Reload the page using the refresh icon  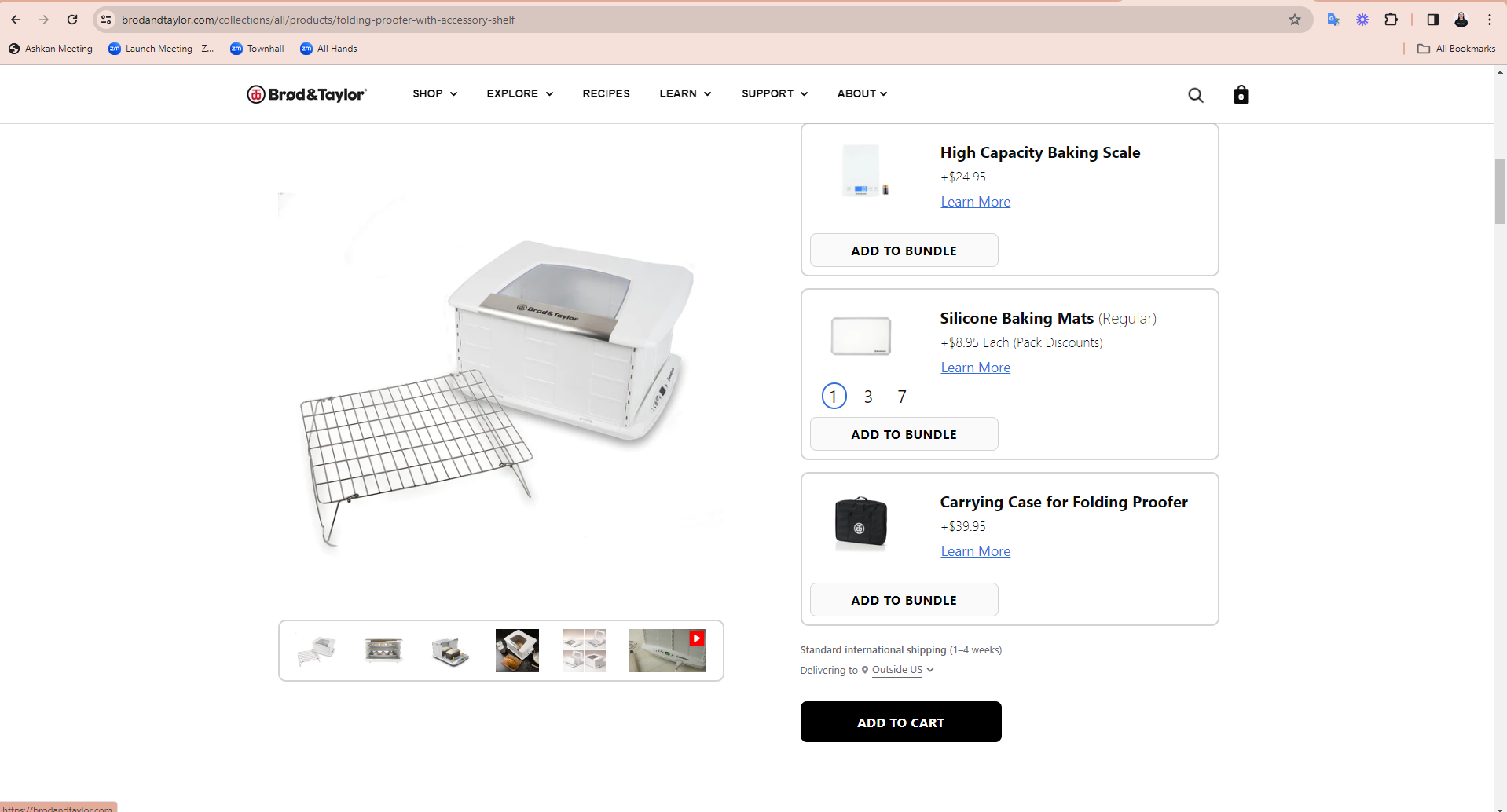coord(72,20)
